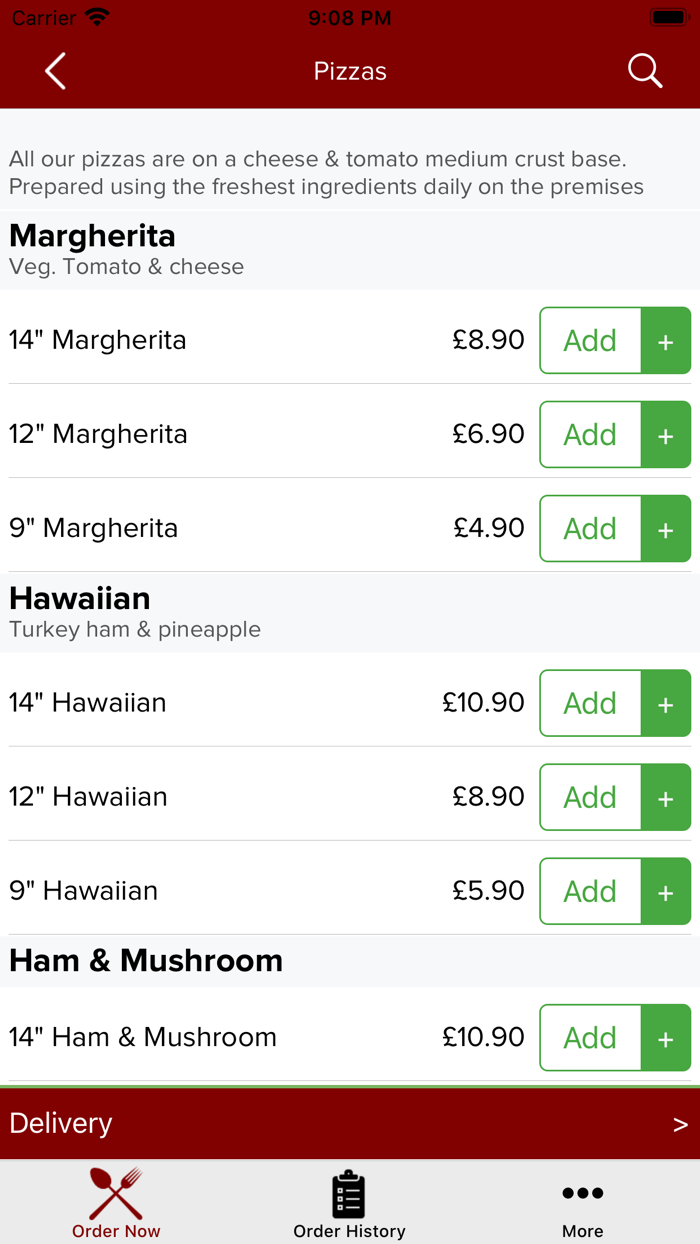
Task: Tap the plus icon for 9" Margherita
Action: 665,529
